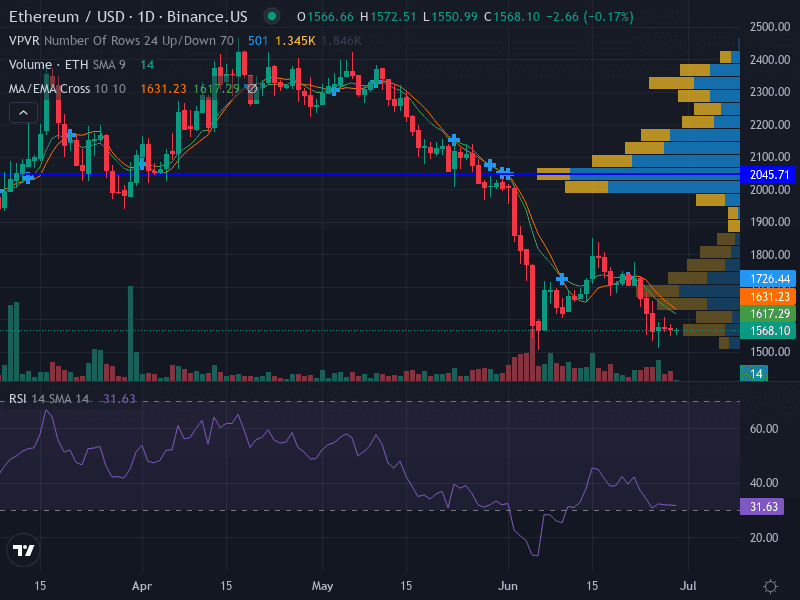
Task: Click the 2500.00 price axis label
Action: [x=770, y=27]
